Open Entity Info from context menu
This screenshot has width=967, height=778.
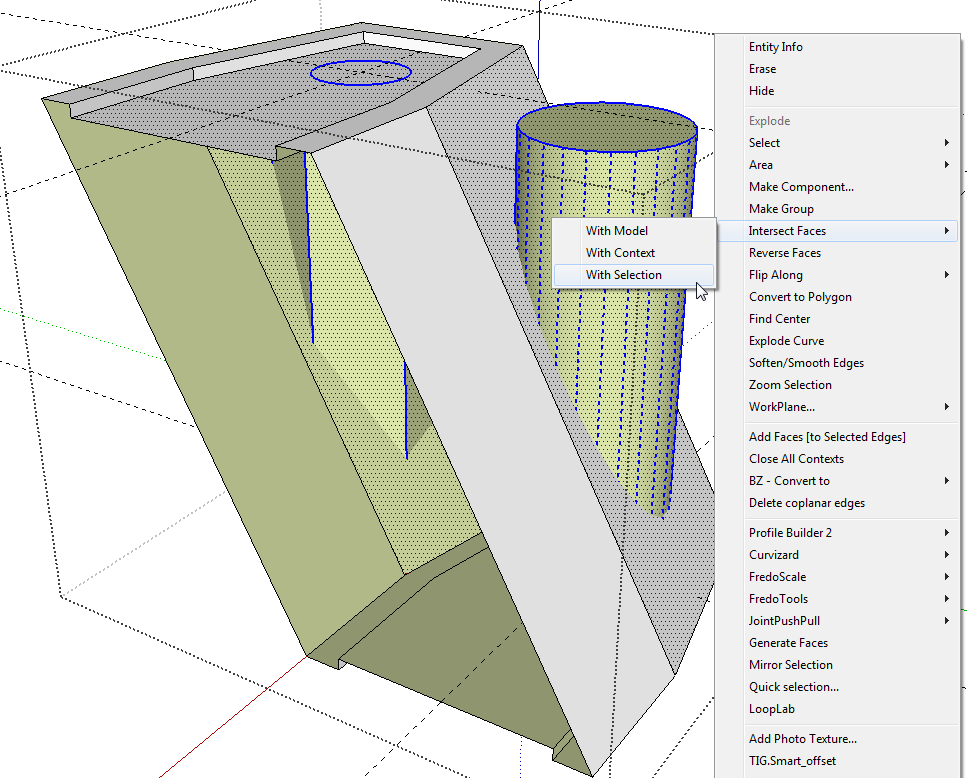[775, 47]
